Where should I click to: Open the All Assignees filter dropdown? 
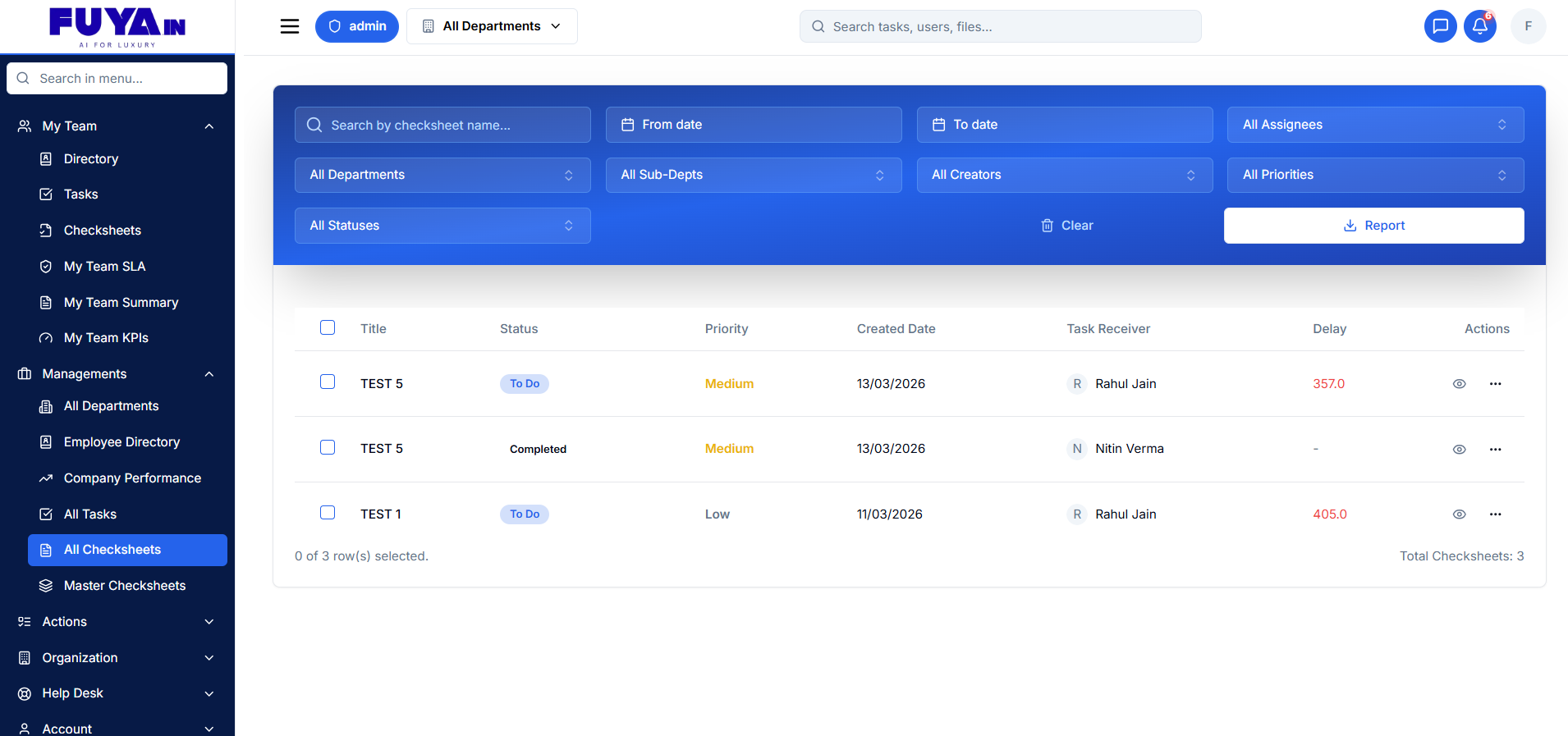coord(1374,125)
